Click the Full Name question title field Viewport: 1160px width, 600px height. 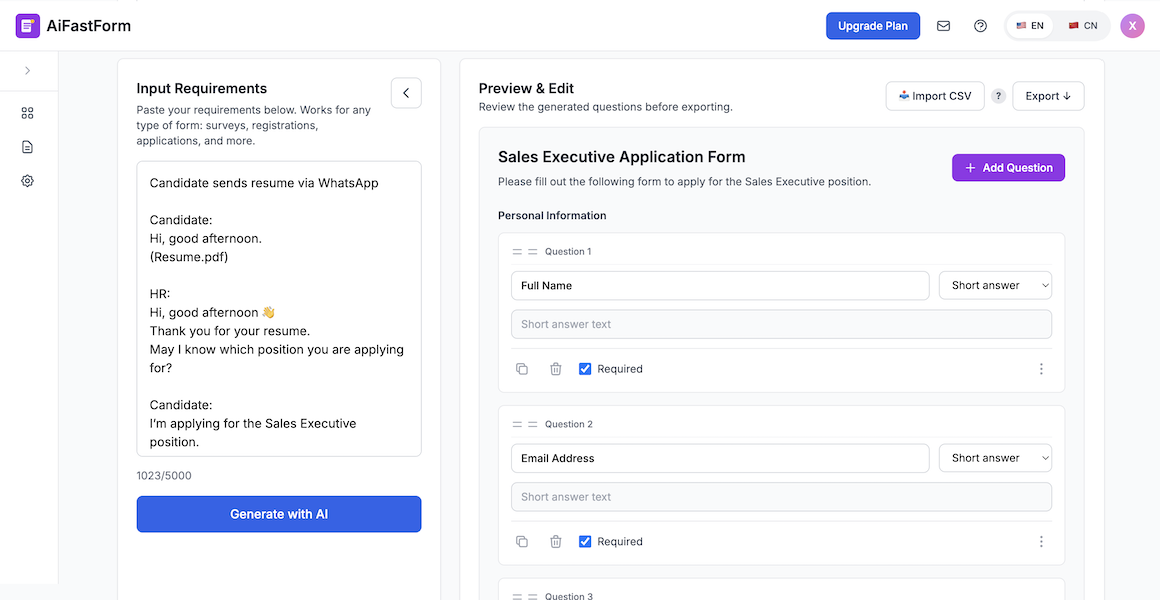pyautogui.click(x=719, y=285)
